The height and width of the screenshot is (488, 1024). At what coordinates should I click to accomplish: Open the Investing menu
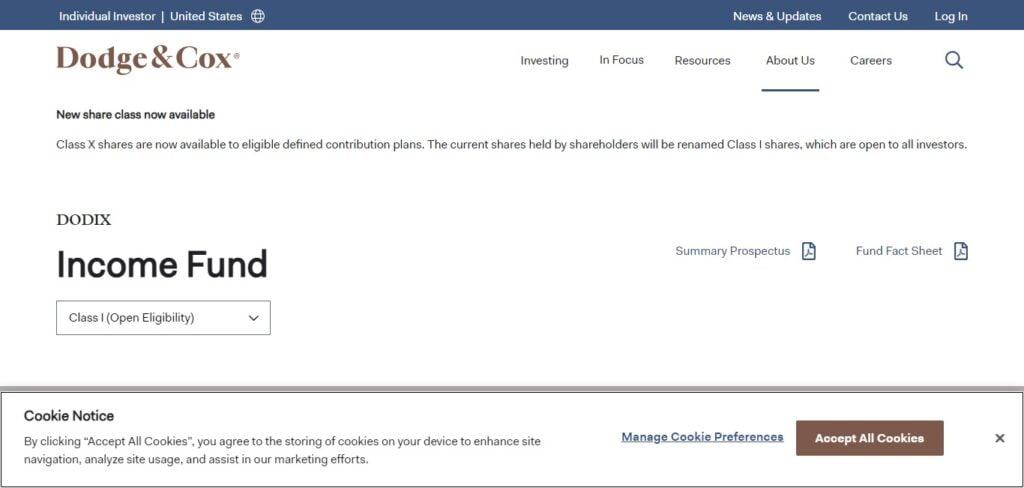point(544,60)
